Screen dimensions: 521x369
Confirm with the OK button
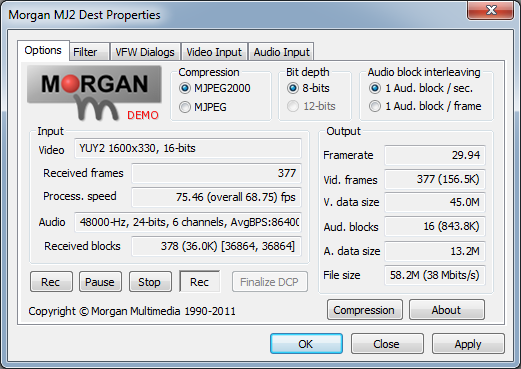(x=306, y=344)
